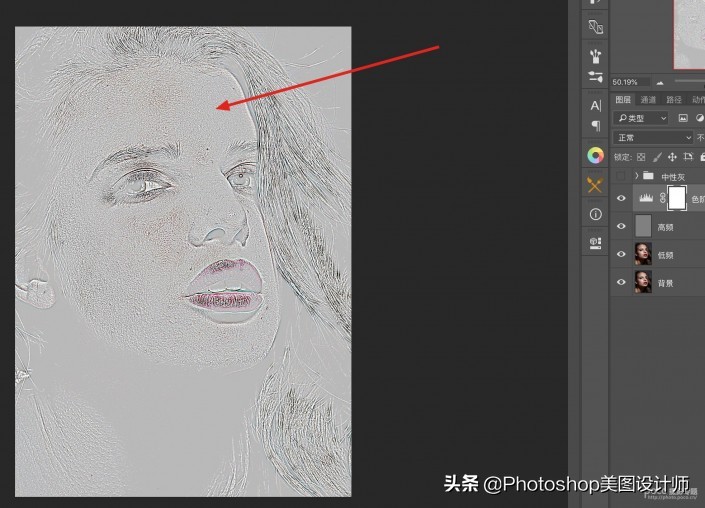This screenshot has height=508, width=705.
Task: Show the 中性灰 group visibility box
Action: [x=622, y=176]
